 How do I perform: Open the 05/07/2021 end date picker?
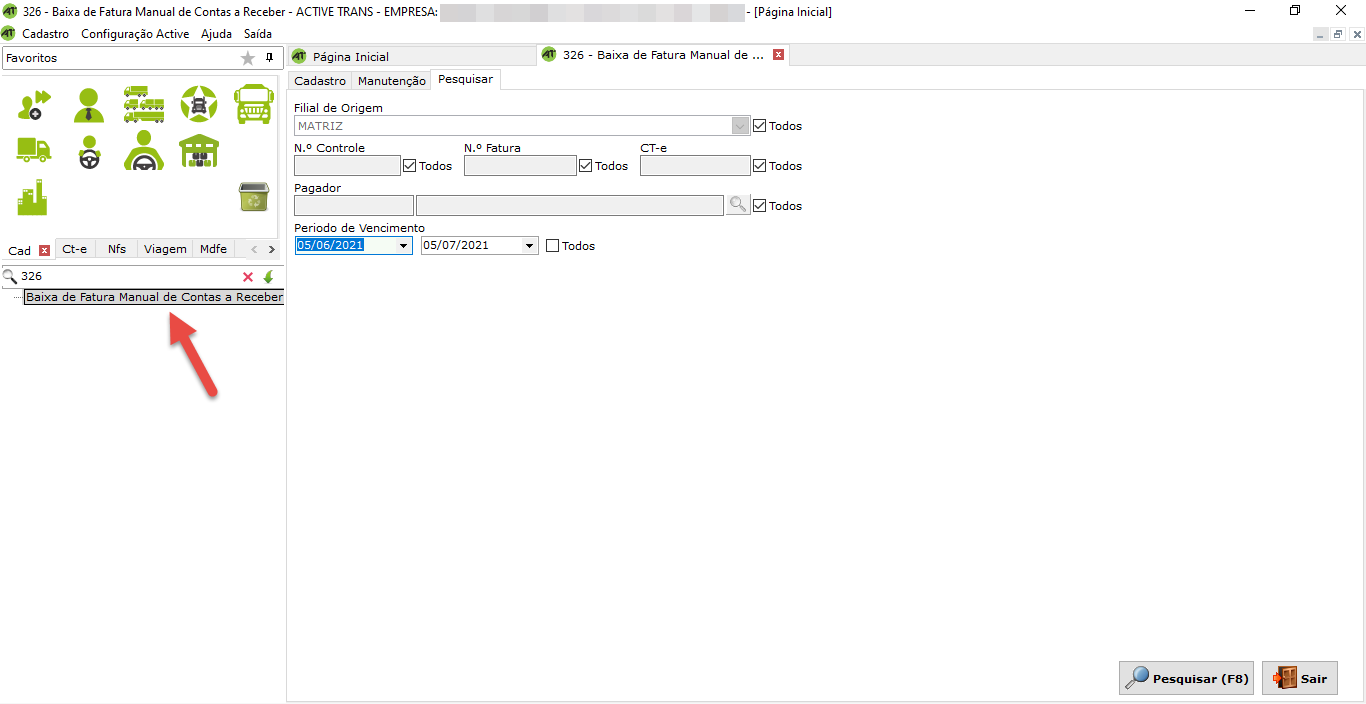point(530,246)
